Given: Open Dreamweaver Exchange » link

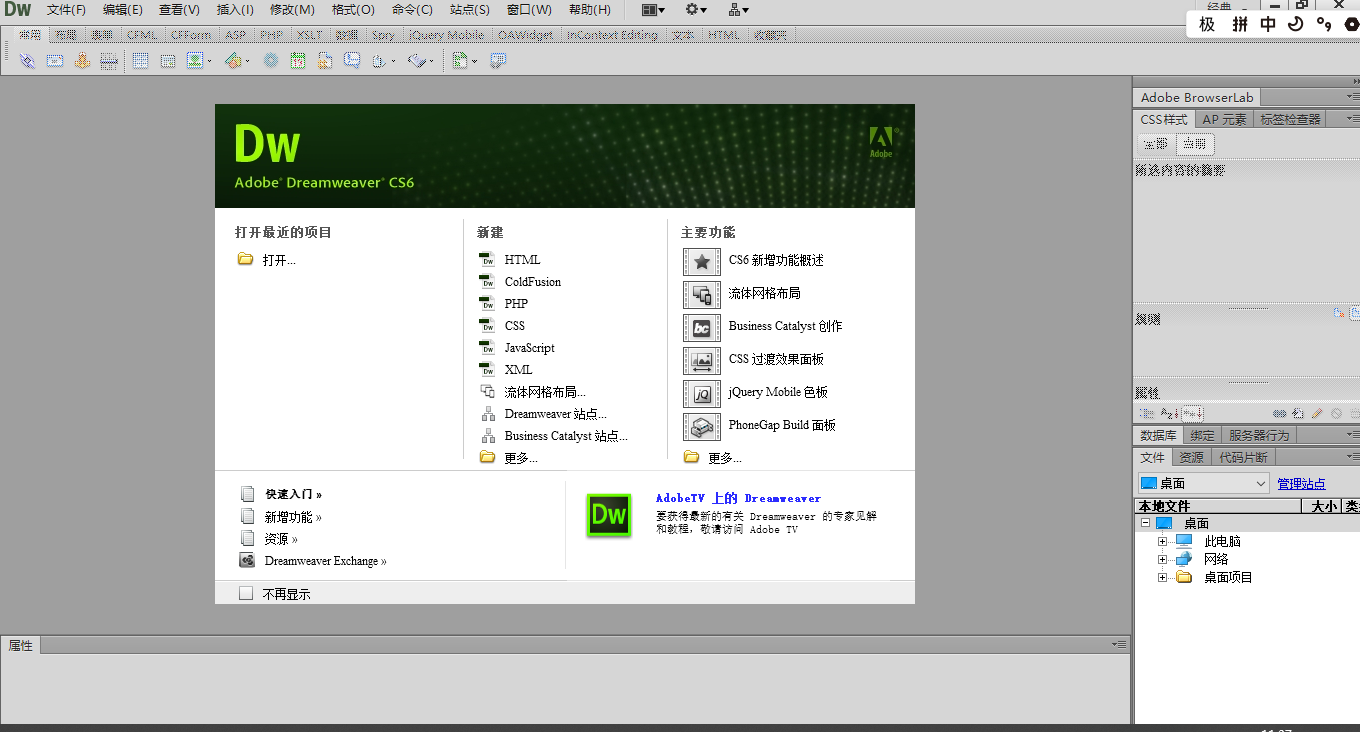Looking at the screenshot, I should pyautogui.click(x=325, y=561).
